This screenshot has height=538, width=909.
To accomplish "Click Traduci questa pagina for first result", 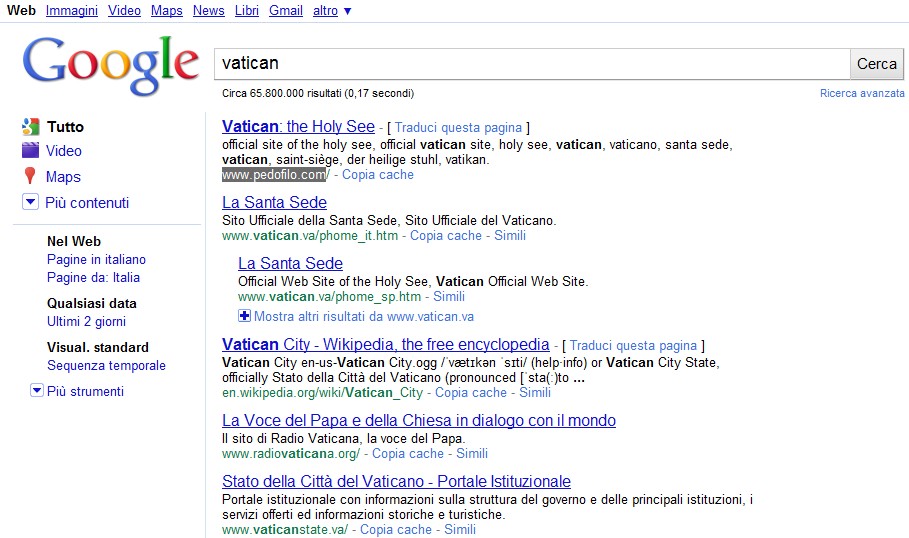I will [459, 127].
